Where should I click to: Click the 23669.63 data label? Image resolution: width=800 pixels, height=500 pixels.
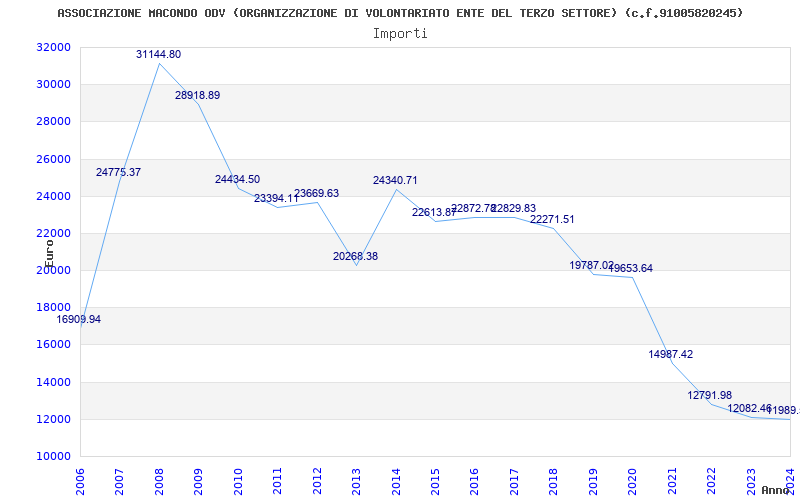click(316, 194)
